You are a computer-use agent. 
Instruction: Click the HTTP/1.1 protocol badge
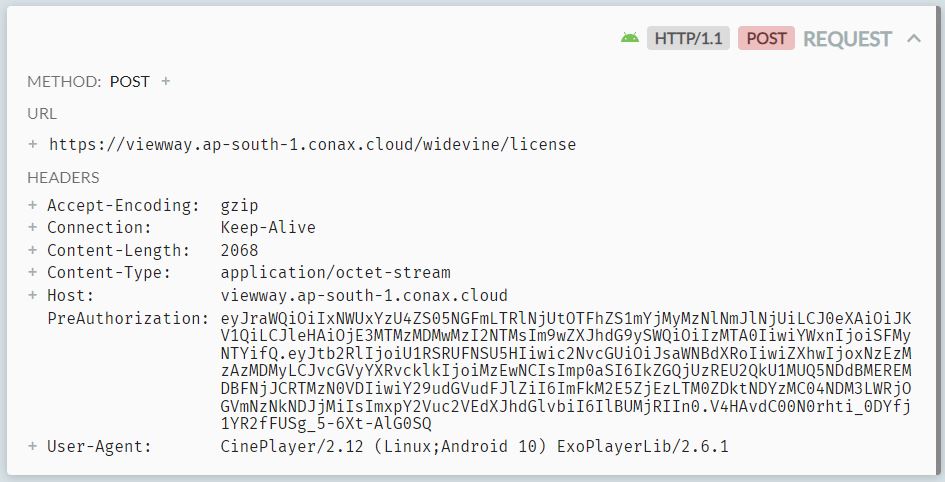click(x=688, y=38)
